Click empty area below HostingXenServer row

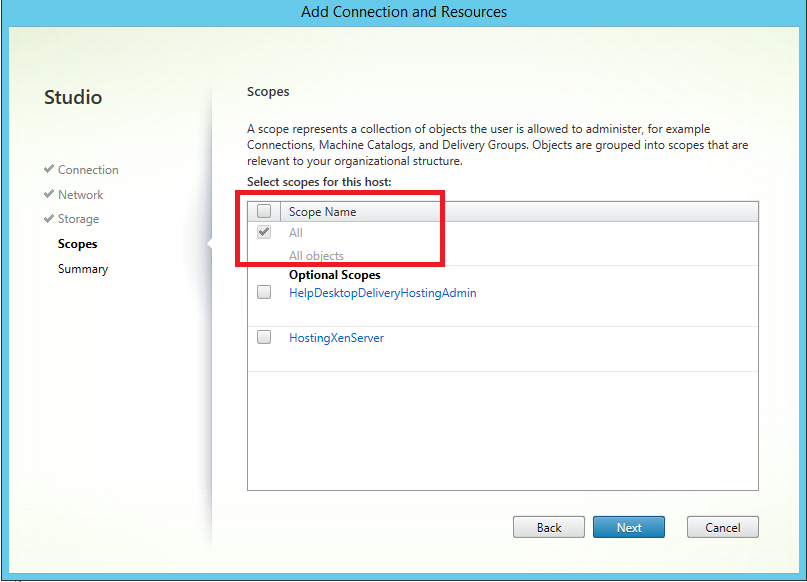502,430
